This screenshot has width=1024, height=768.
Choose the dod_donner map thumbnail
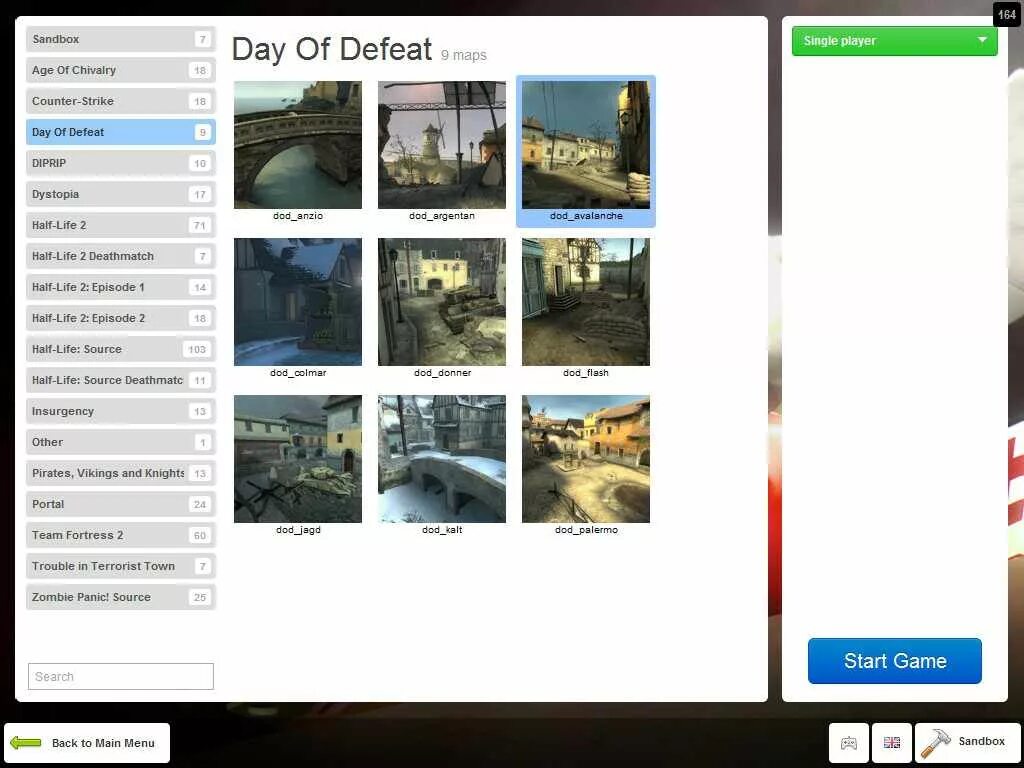click(441, 302)
